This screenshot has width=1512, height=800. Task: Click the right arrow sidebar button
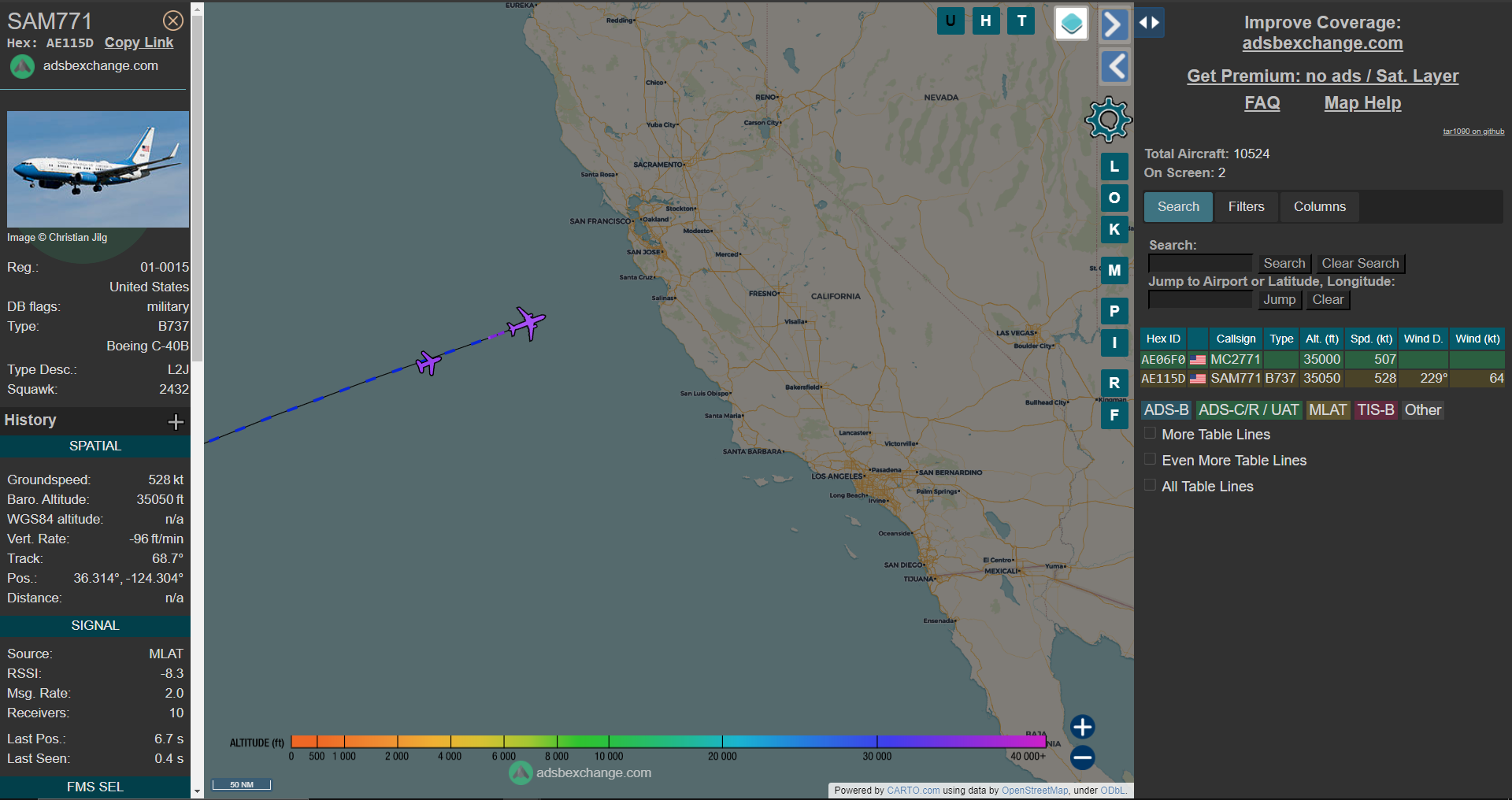coord(1114,24)
